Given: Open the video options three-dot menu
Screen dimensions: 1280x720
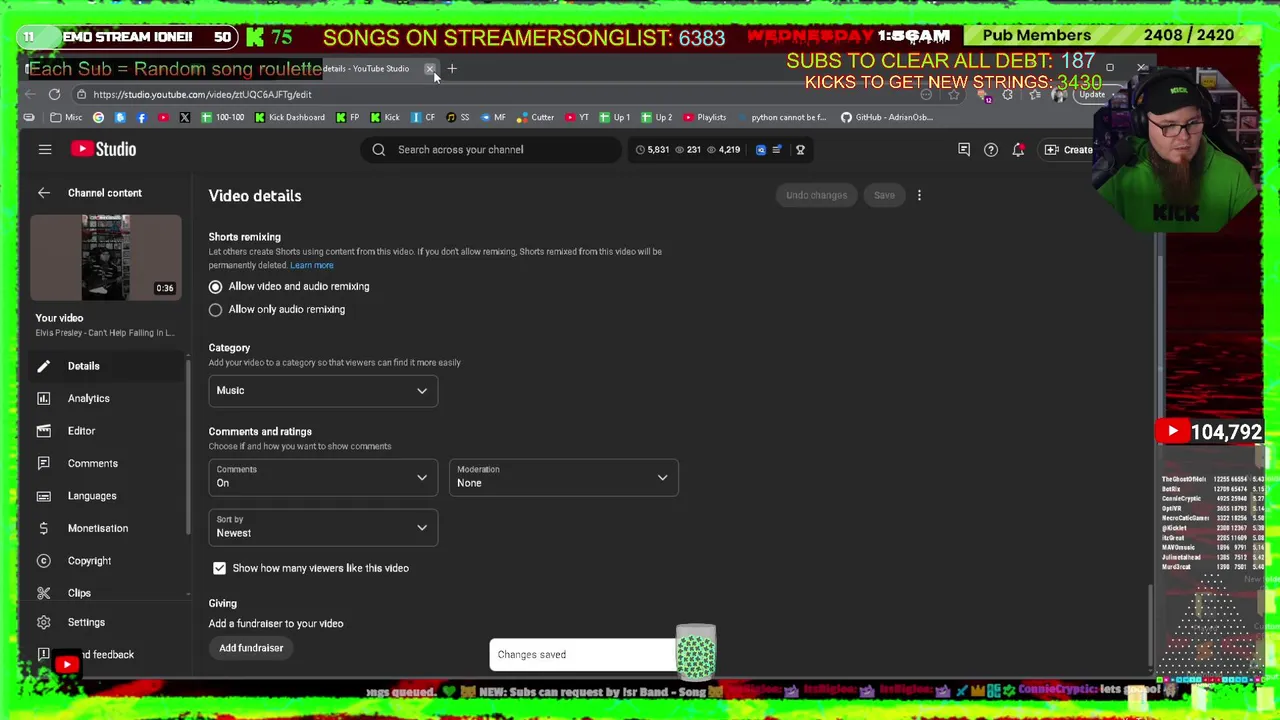Looking at the screenshot, I should pyautogui.click(x=919, y=195).
